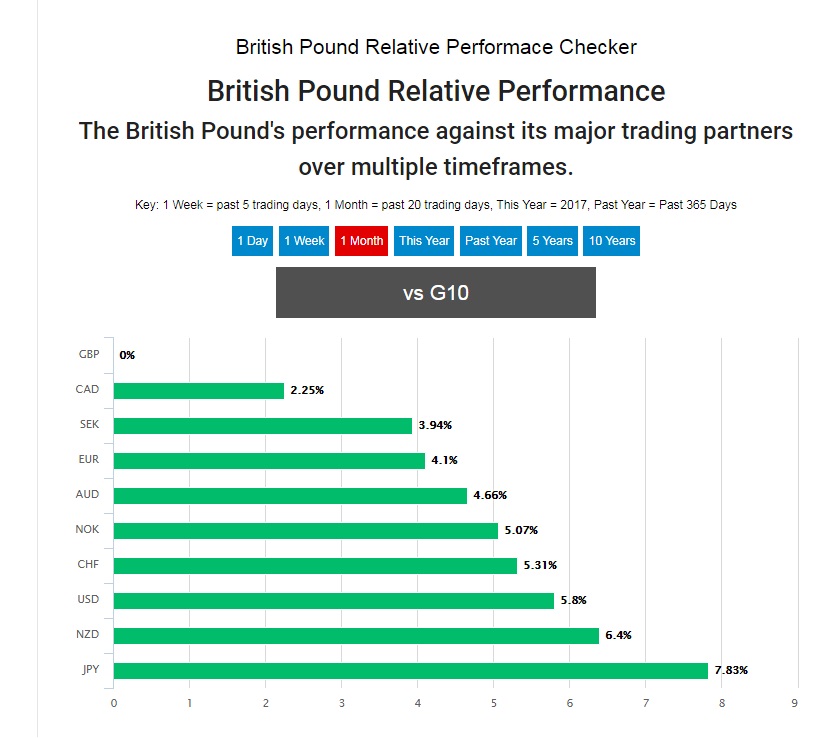
Task: Select the USD performance bar
Action: [333, 600]
